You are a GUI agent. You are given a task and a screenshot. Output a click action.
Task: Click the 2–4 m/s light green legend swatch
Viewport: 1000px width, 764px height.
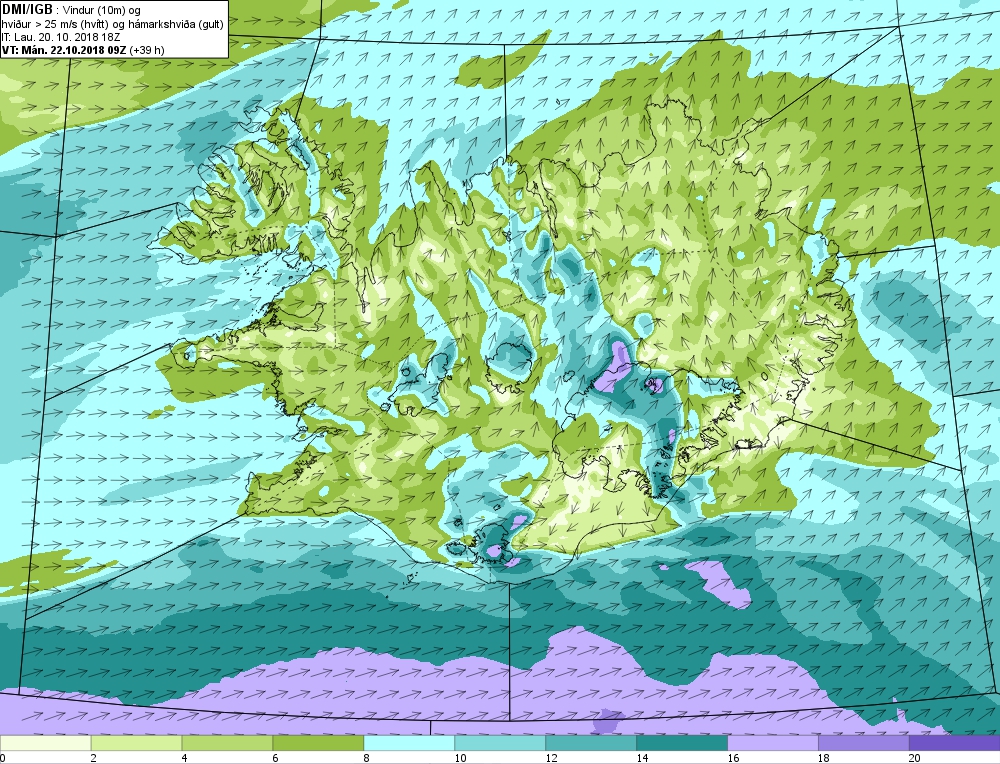coord(136,743)
